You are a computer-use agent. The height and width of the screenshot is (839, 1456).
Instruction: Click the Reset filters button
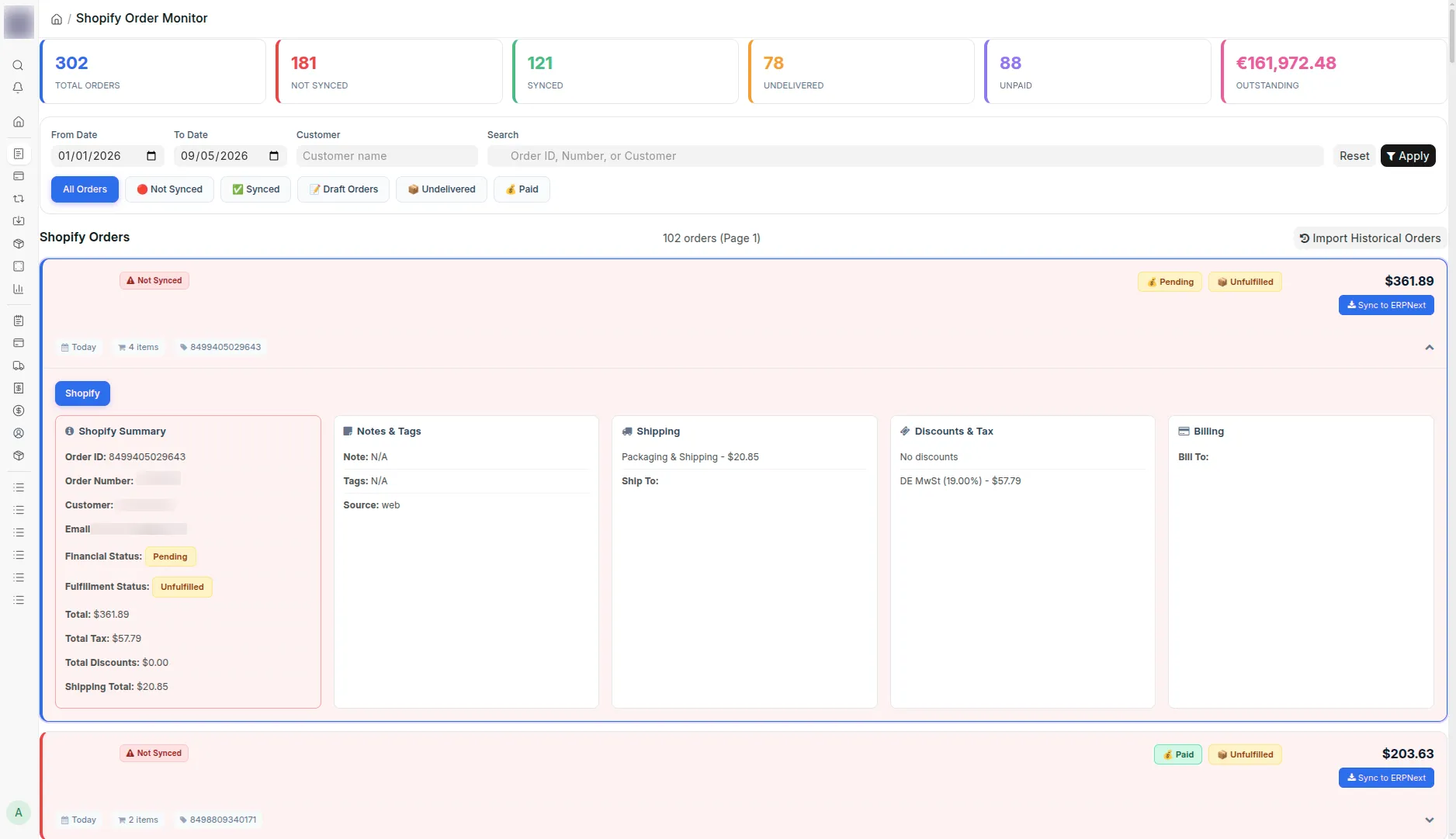[x=1354, y=156]
